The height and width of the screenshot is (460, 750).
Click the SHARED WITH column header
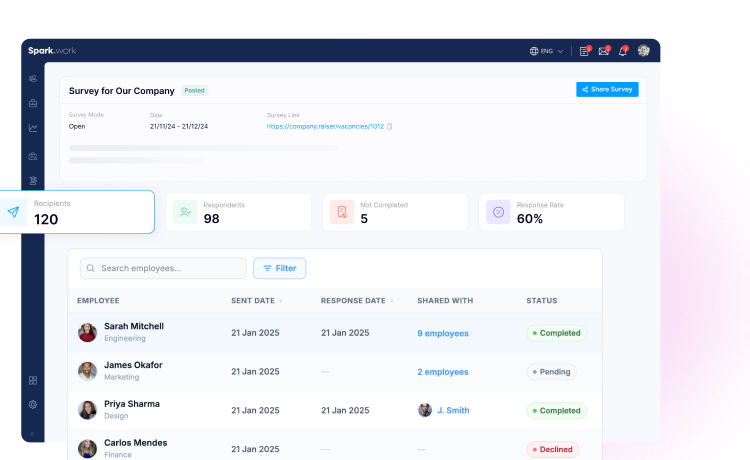(445, 301)
